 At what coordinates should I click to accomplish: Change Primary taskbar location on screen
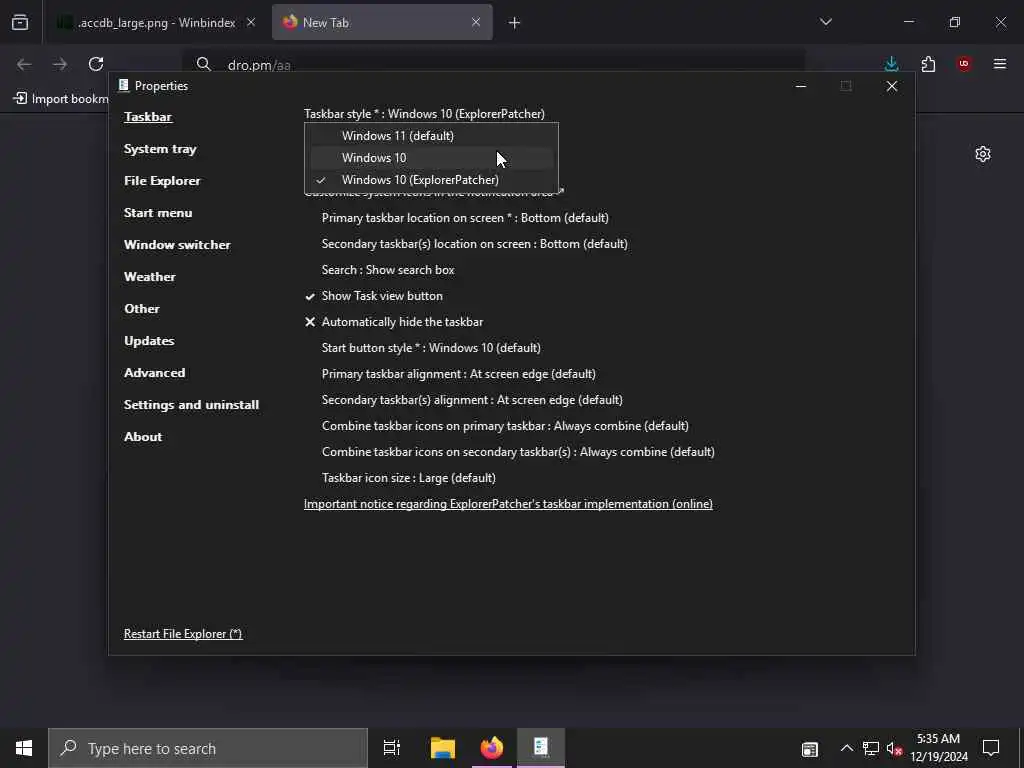coord(465,217)
